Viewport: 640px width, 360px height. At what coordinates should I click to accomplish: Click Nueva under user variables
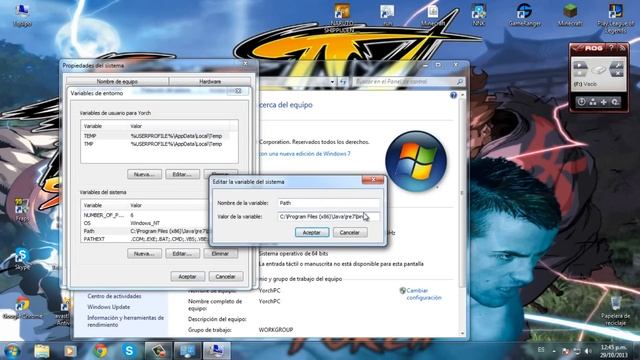(144, 174)
